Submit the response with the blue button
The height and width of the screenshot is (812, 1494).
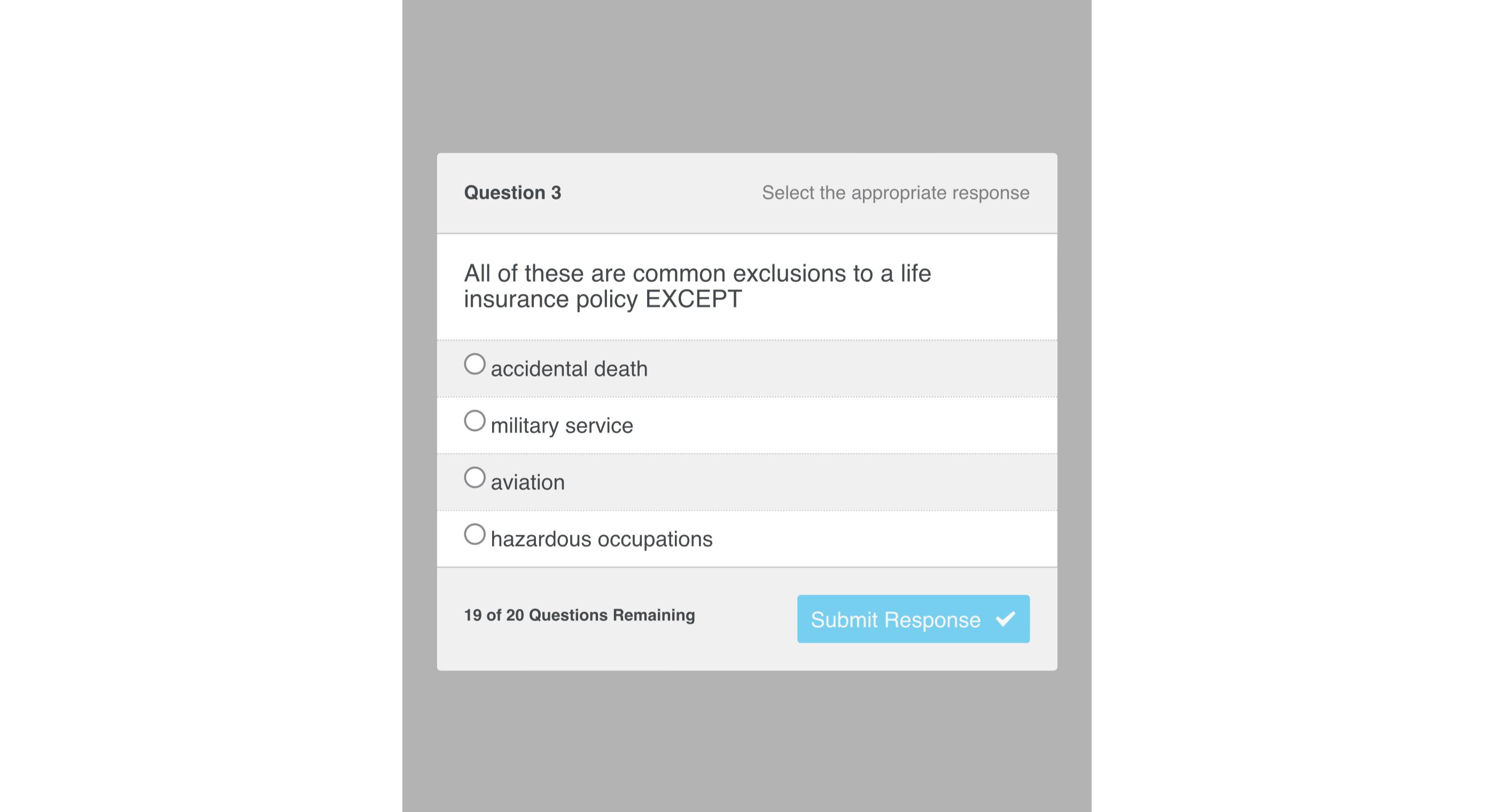913,619
